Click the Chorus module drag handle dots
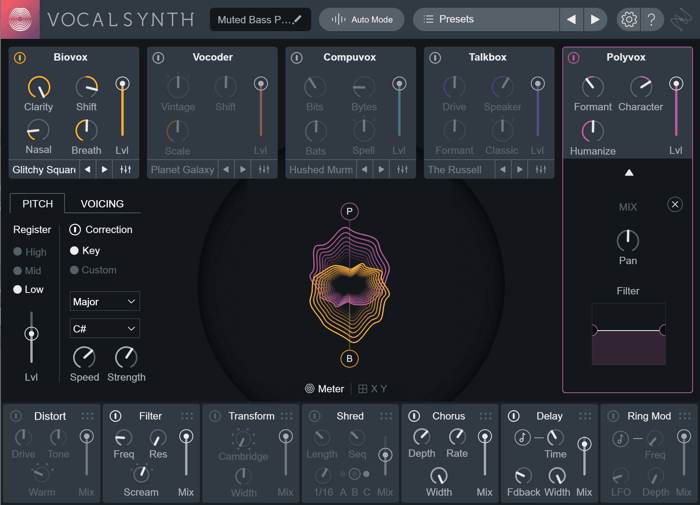 click(x=486, y=416)
